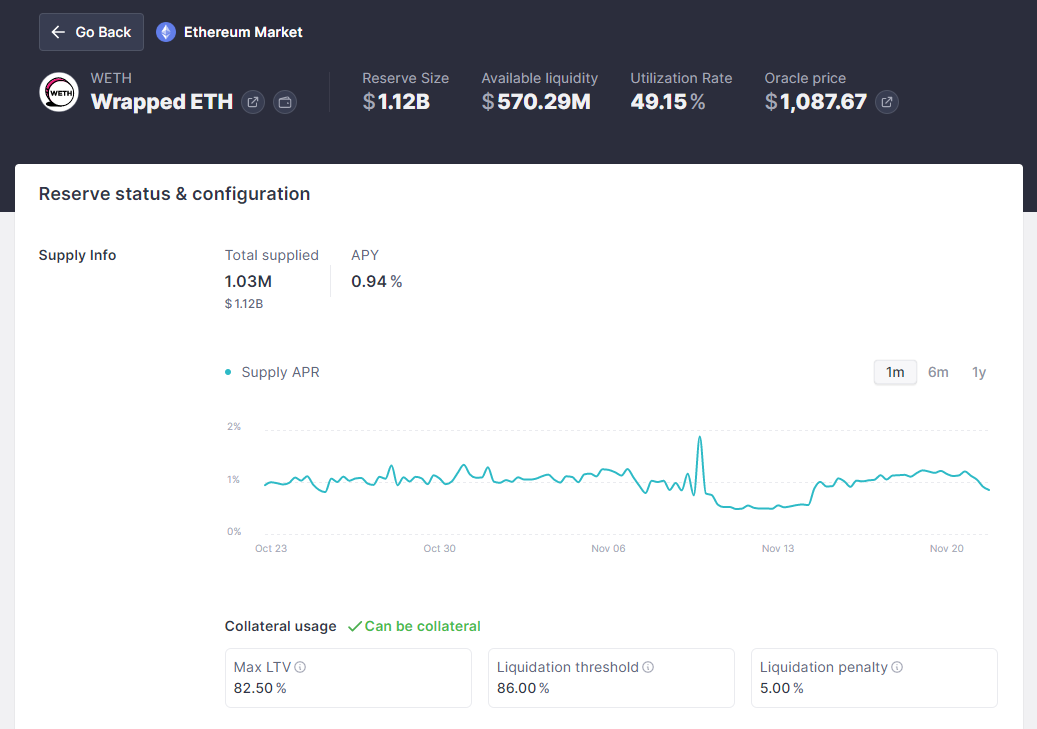Image resolution: width=1037 pixels, height=729 pixels.
Task: Click the Go Back button
Action: pos(91,32)
